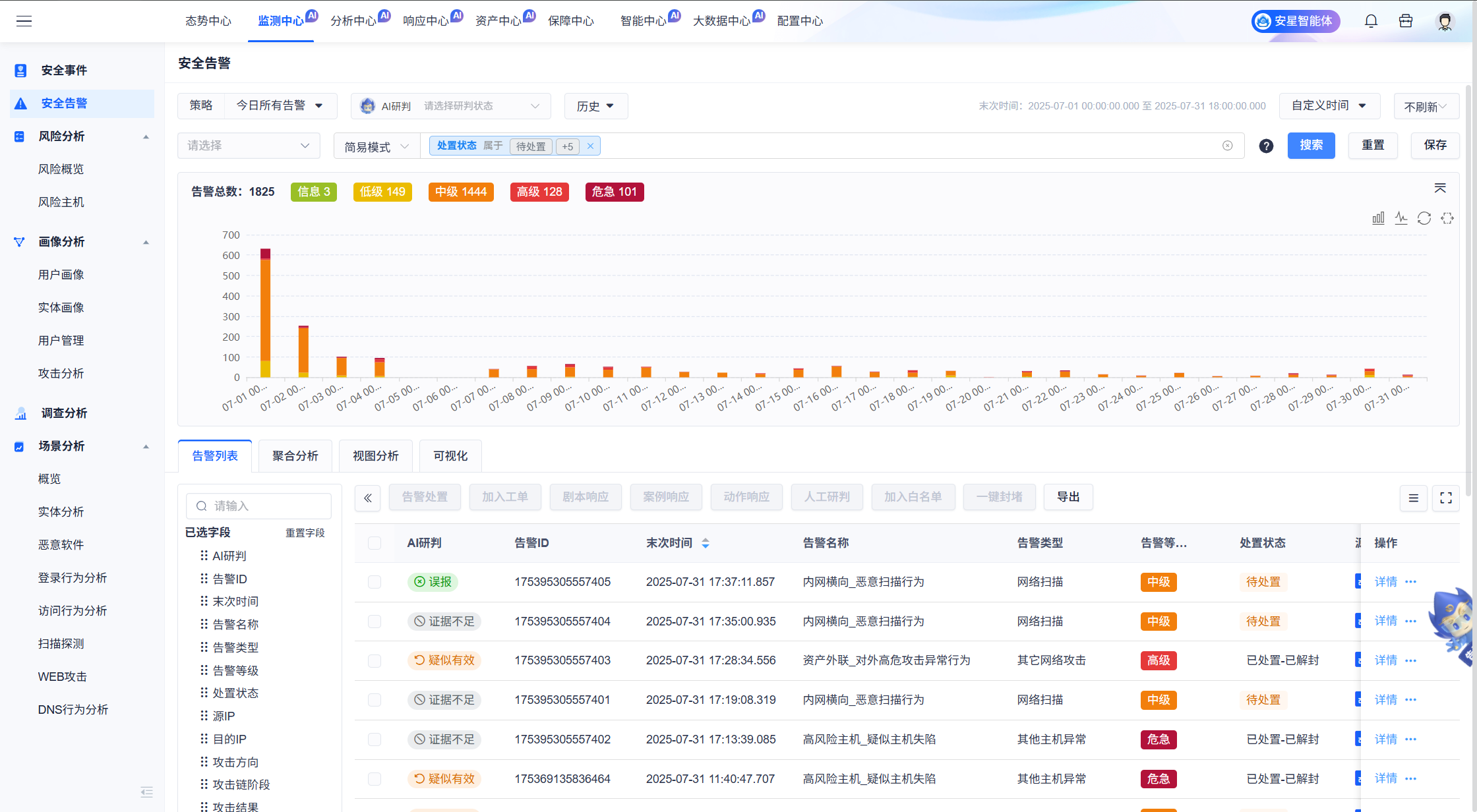Open the help question mark icon
This screenshot has height=812, width=1477.
click(1266, 146)
